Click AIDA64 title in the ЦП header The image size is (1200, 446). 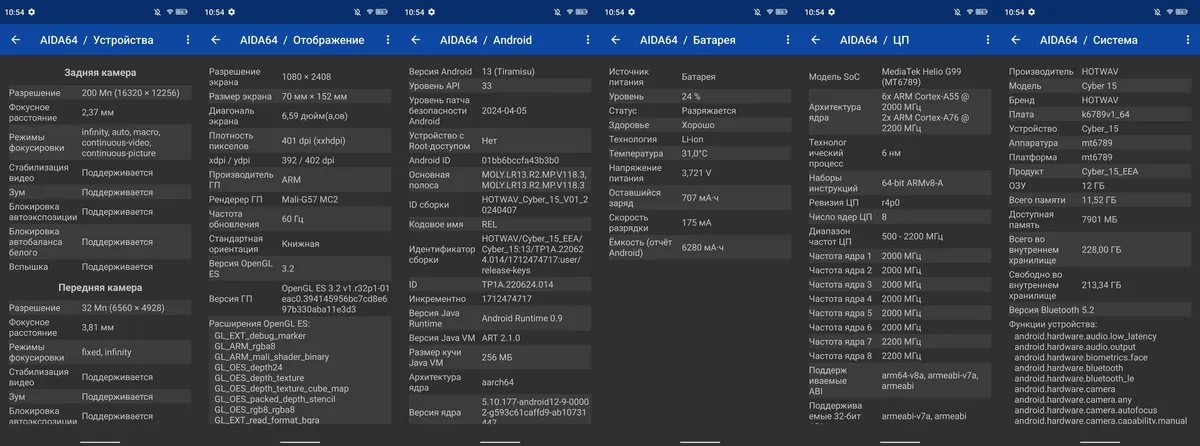[x=858, y=40]
